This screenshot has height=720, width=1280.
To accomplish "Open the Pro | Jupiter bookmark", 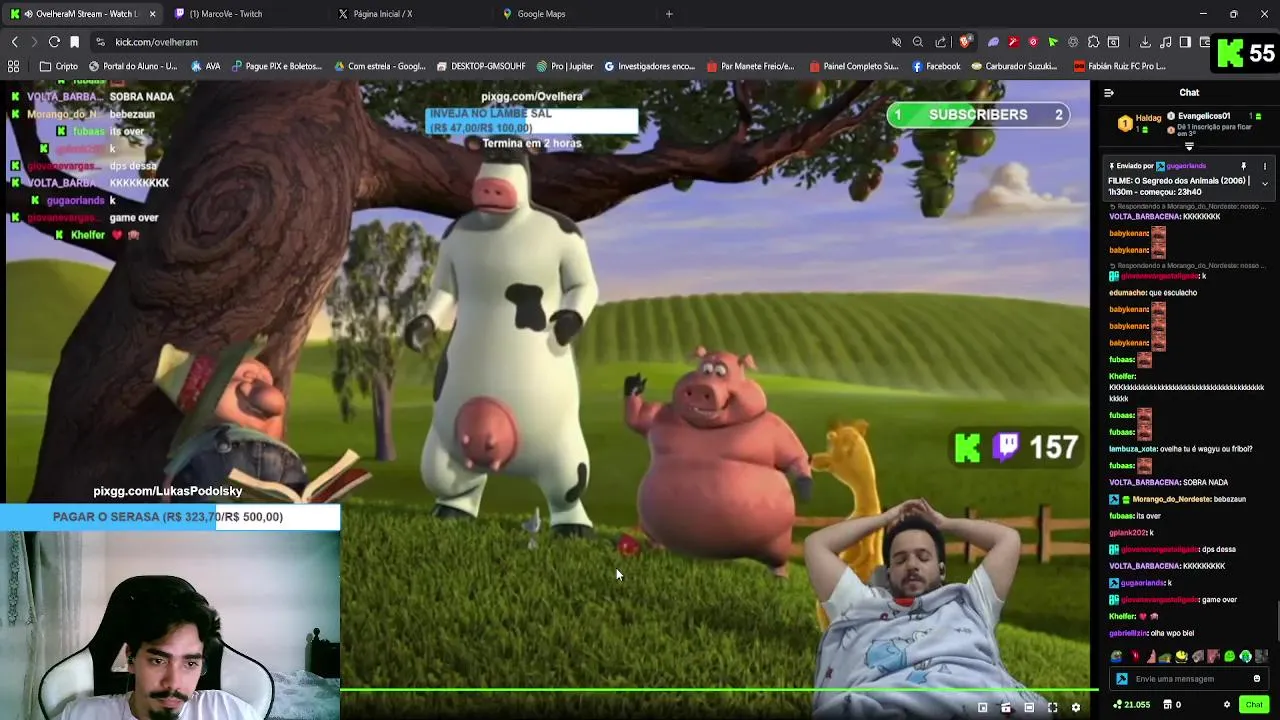I will click(x=565, y=66).
